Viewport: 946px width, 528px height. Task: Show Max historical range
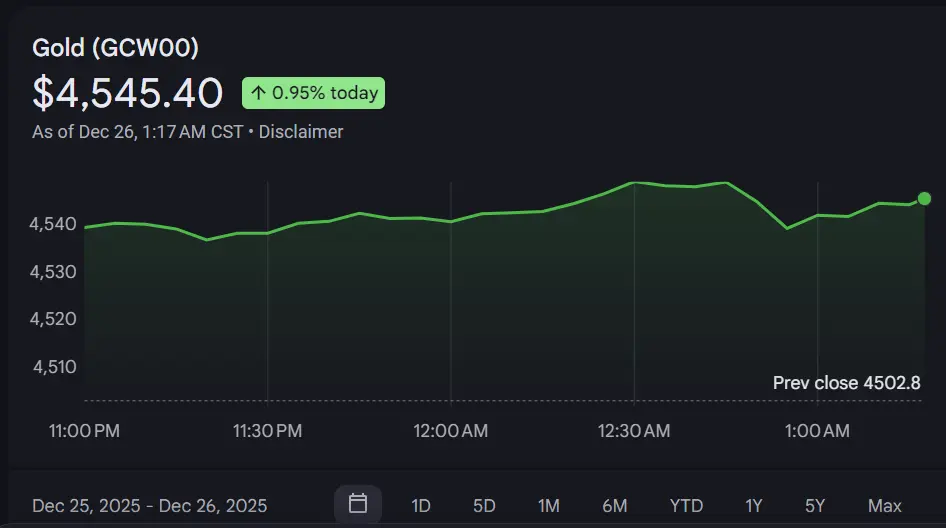point(884,506)
